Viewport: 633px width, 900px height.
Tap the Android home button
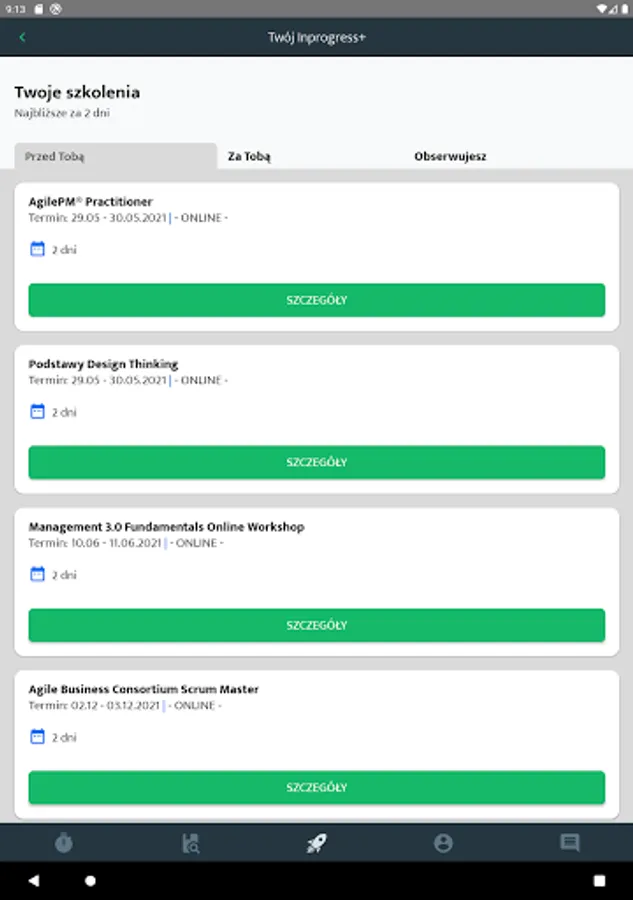(90, 880)
